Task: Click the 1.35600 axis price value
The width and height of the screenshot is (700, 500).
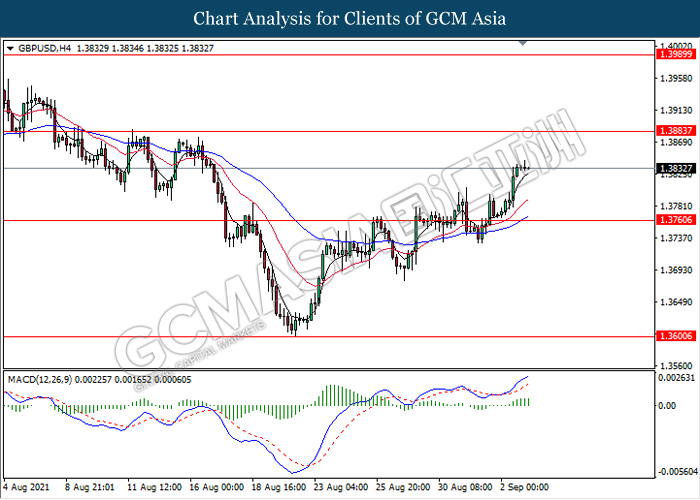Action: click(676, 366)
